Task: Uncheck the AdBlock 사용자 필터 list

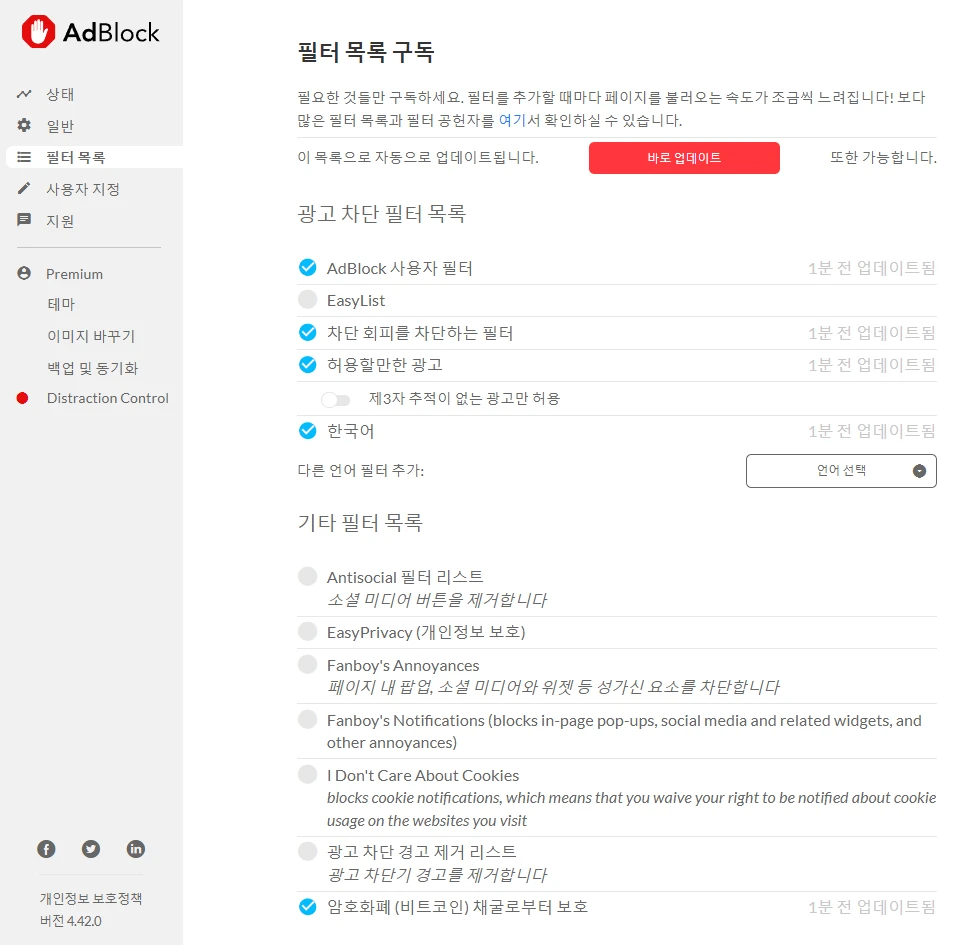Action: click(307, 266)
